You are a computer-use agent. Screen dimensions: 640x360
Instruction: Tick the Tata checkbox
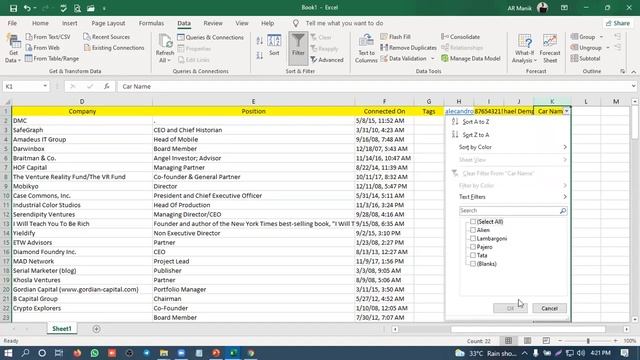tap(473, 255)
